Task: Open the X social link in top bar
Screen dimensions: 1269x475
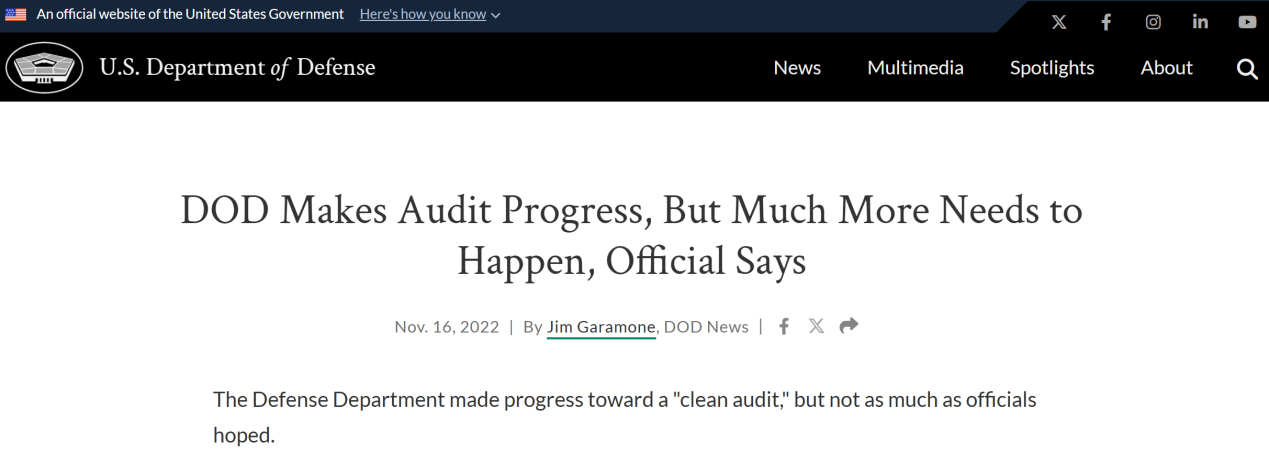Action: (1060, 23)
